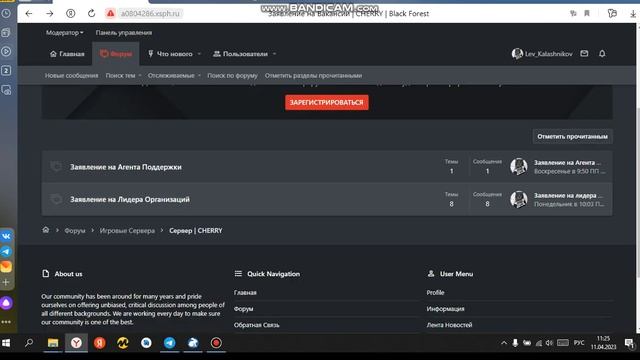The height and width of the screenshot is (360, 640).
Task: Open Alice assistant purple sidebar icon
Action: tap(6, 303)
